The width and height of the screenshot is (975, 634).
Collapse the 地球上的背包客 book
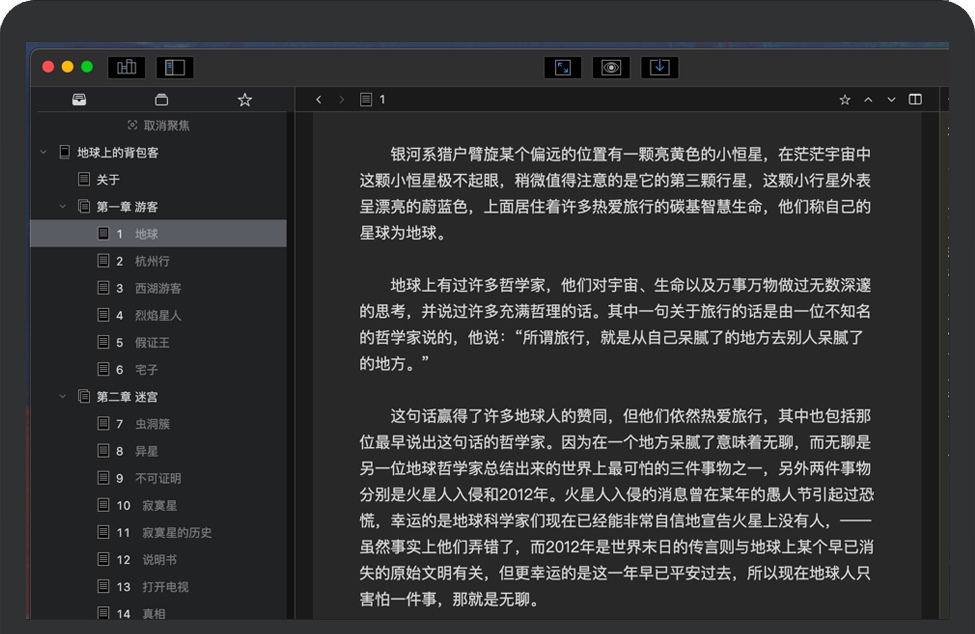(43, 153)
